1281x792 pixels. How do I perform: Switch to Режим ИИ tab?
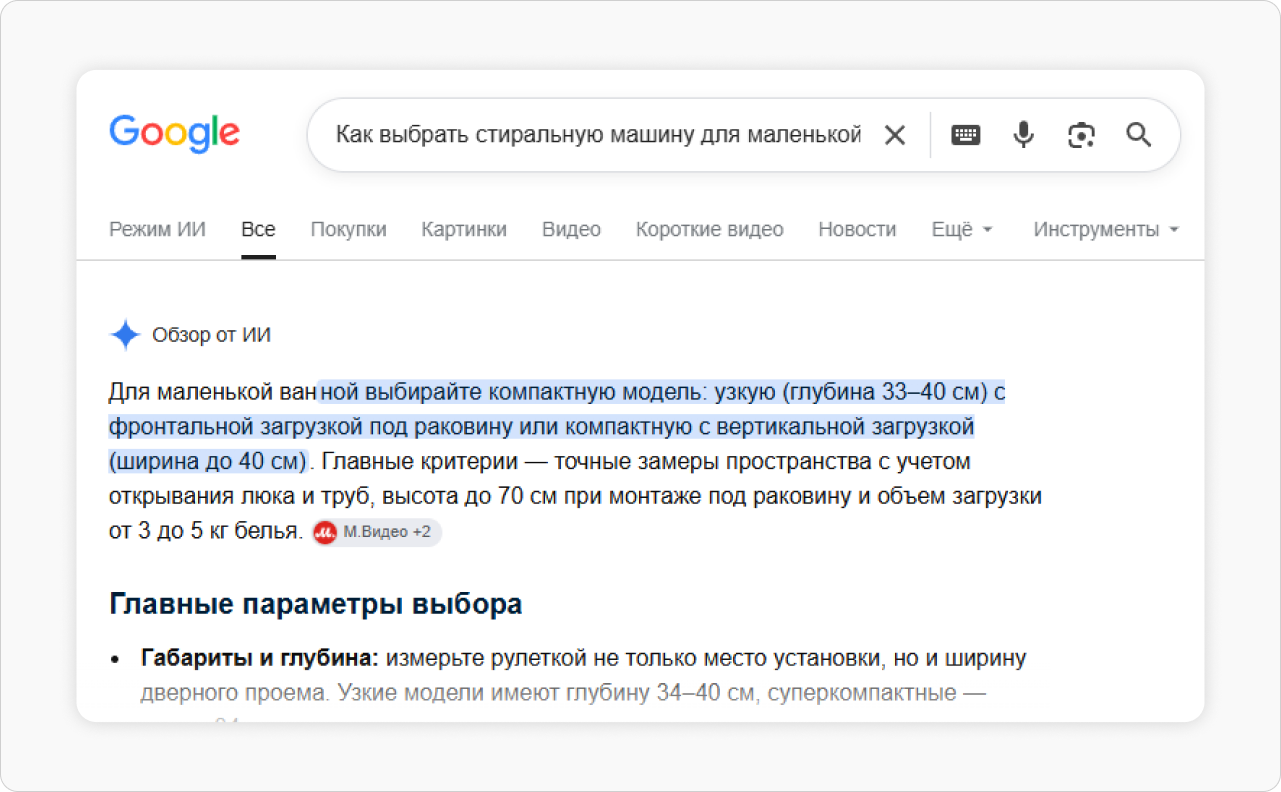[x=157, y=229]
